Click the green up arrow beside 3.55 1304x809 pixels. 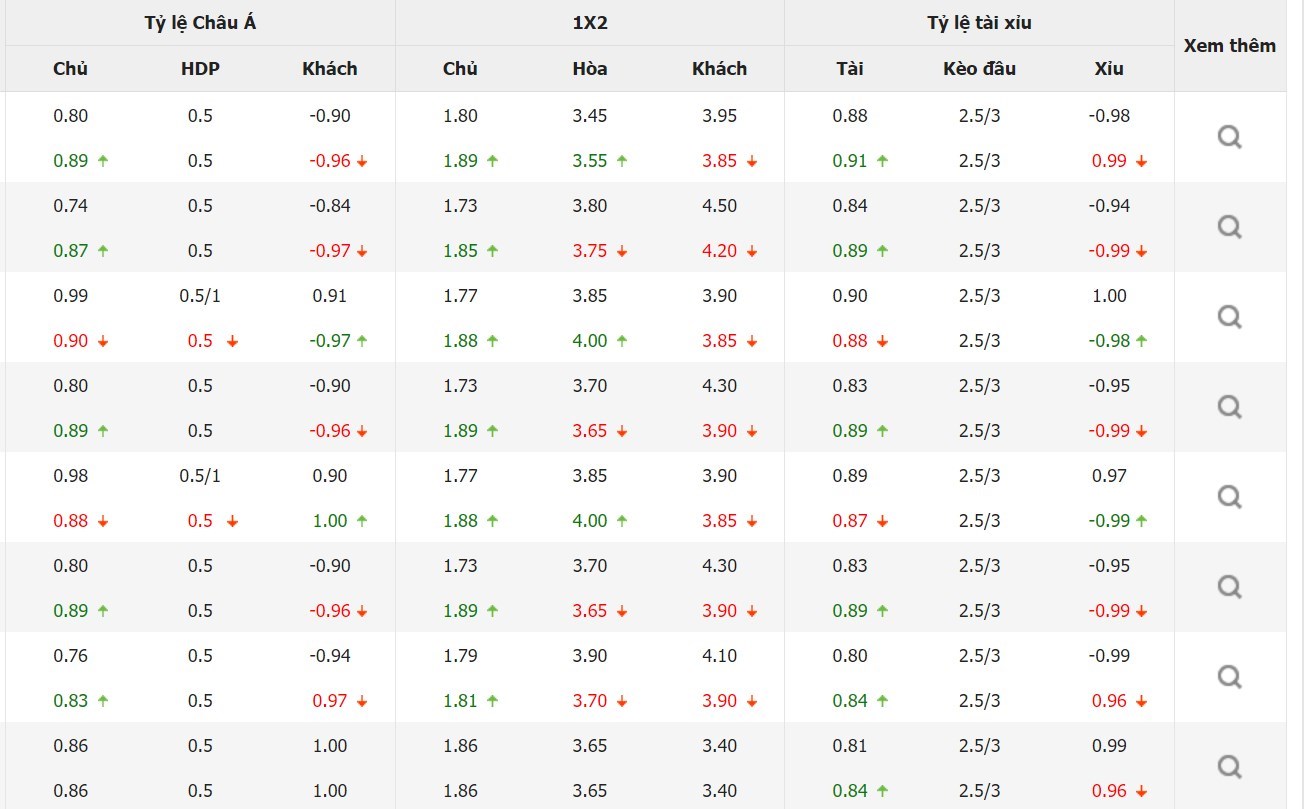pyautogui.click(x=622, y=161)
